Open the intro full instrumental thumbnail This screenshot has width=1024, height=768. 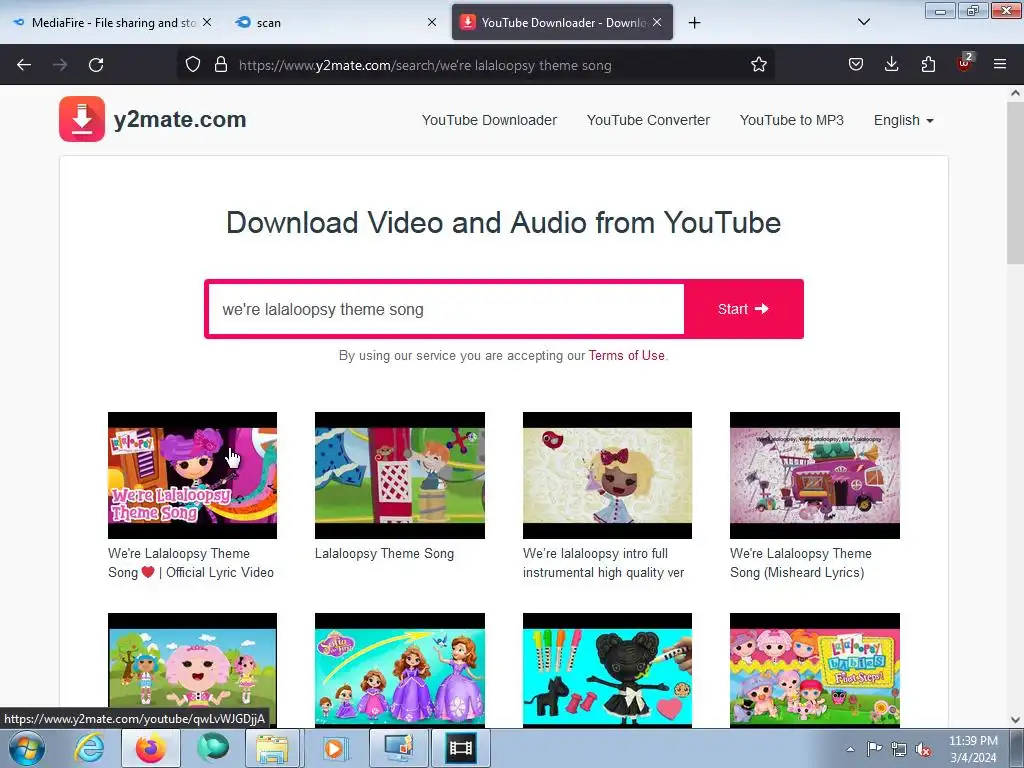607,475
